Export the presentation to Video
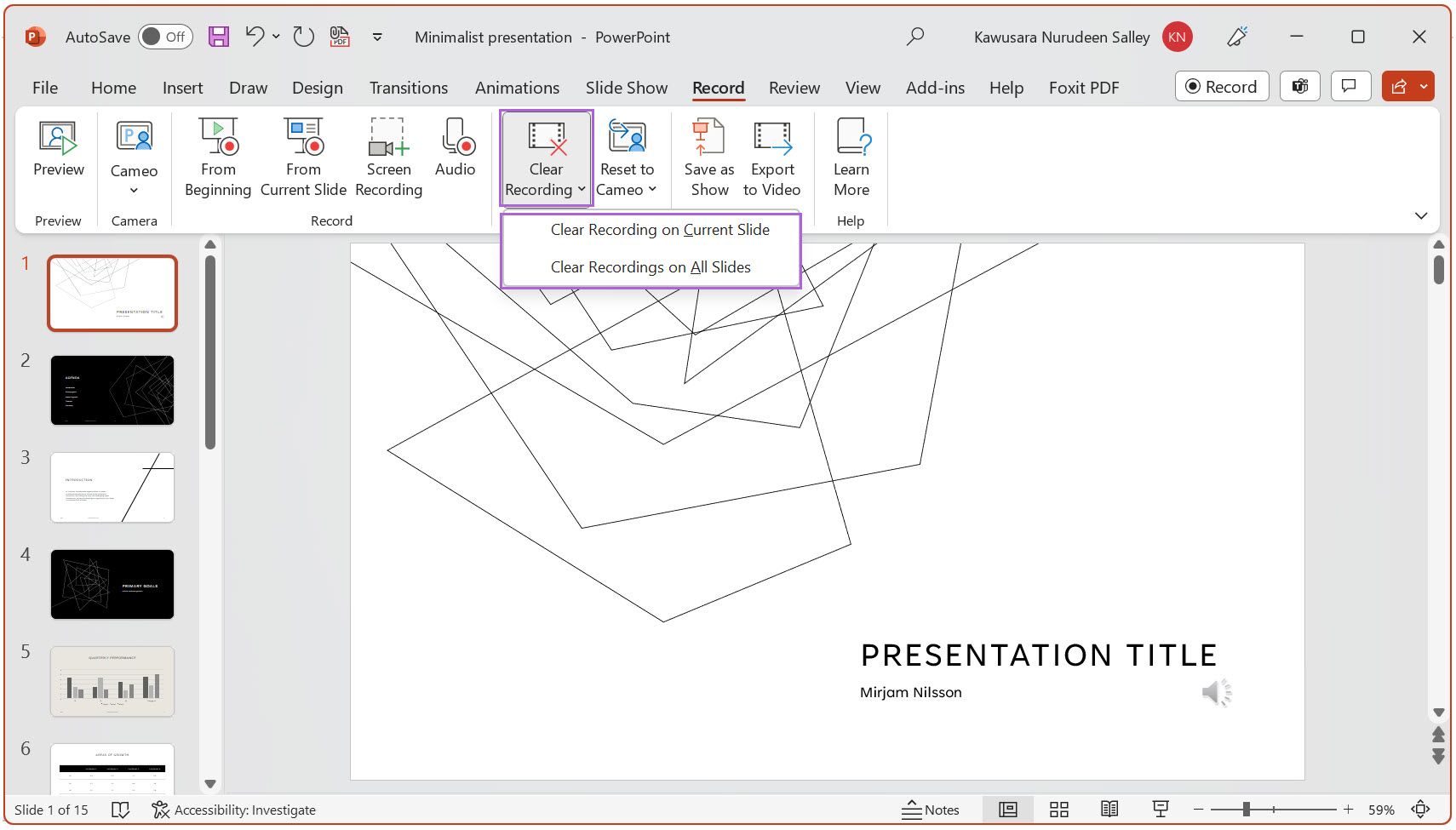This screenshot has width=1456, height=830. click(771, 157)
